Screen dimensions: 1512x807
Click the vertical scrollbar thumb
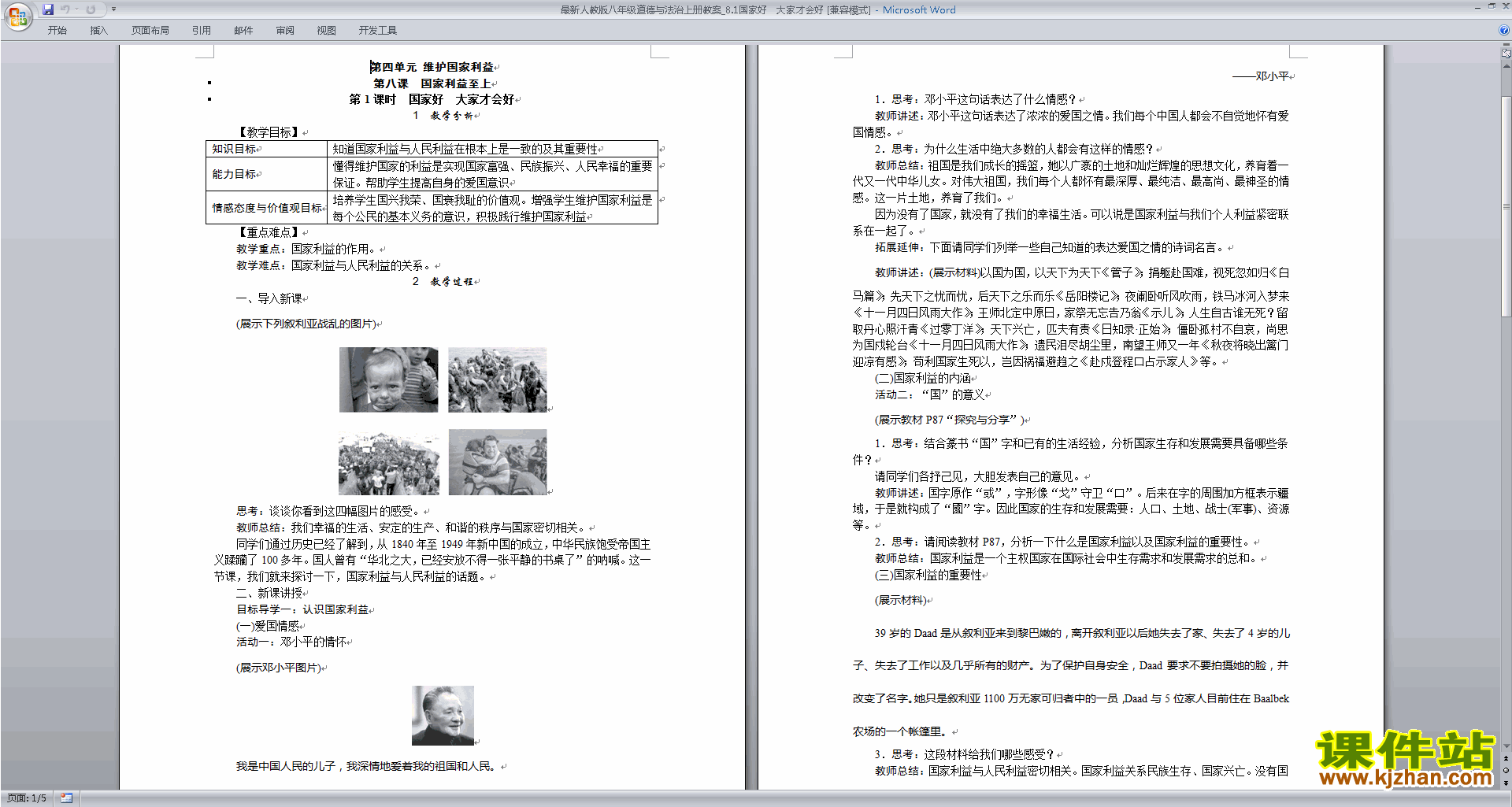coord(1506,206)
